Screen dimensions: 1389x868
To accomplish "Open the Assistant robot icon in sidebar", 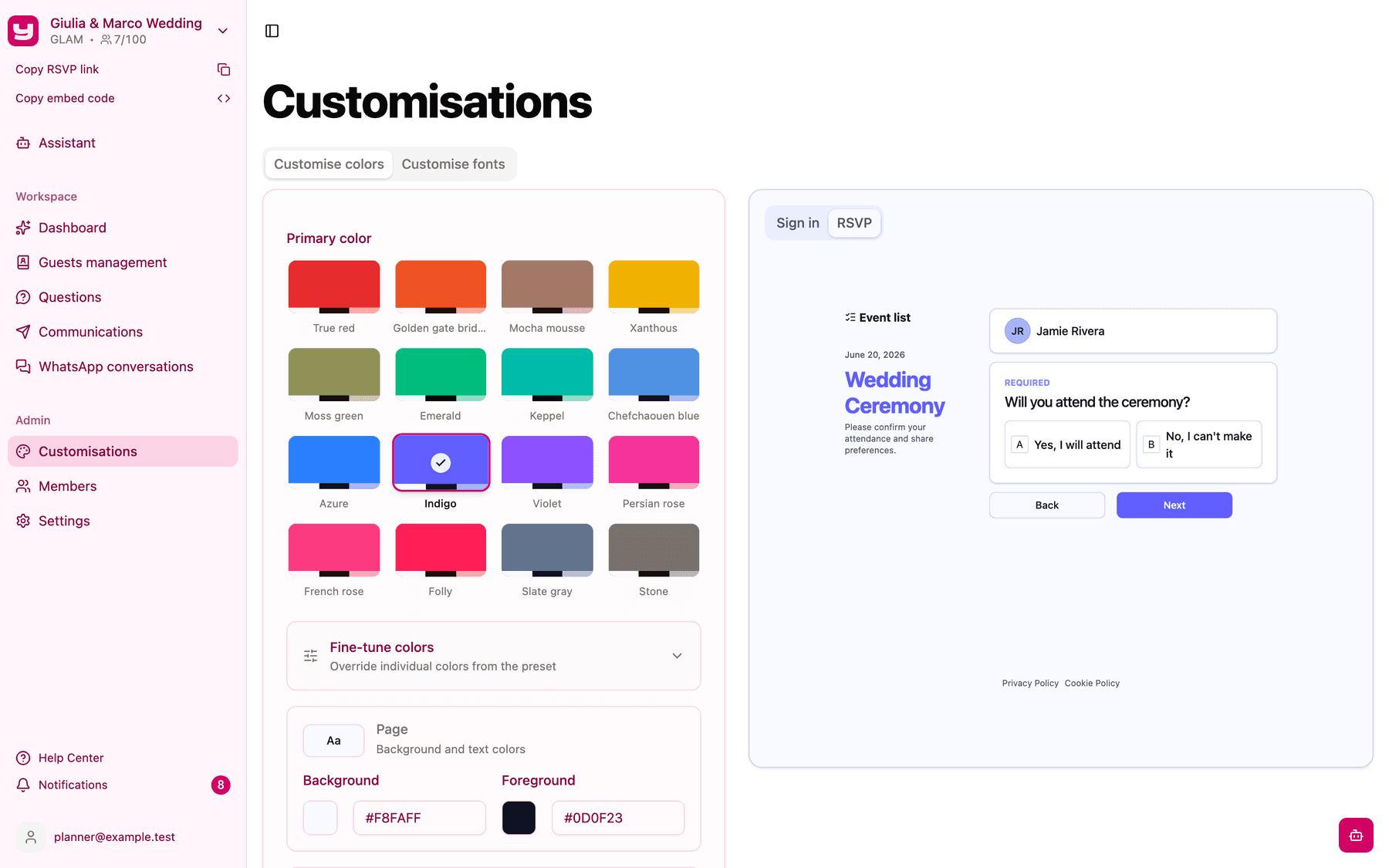I will point(23,143).
